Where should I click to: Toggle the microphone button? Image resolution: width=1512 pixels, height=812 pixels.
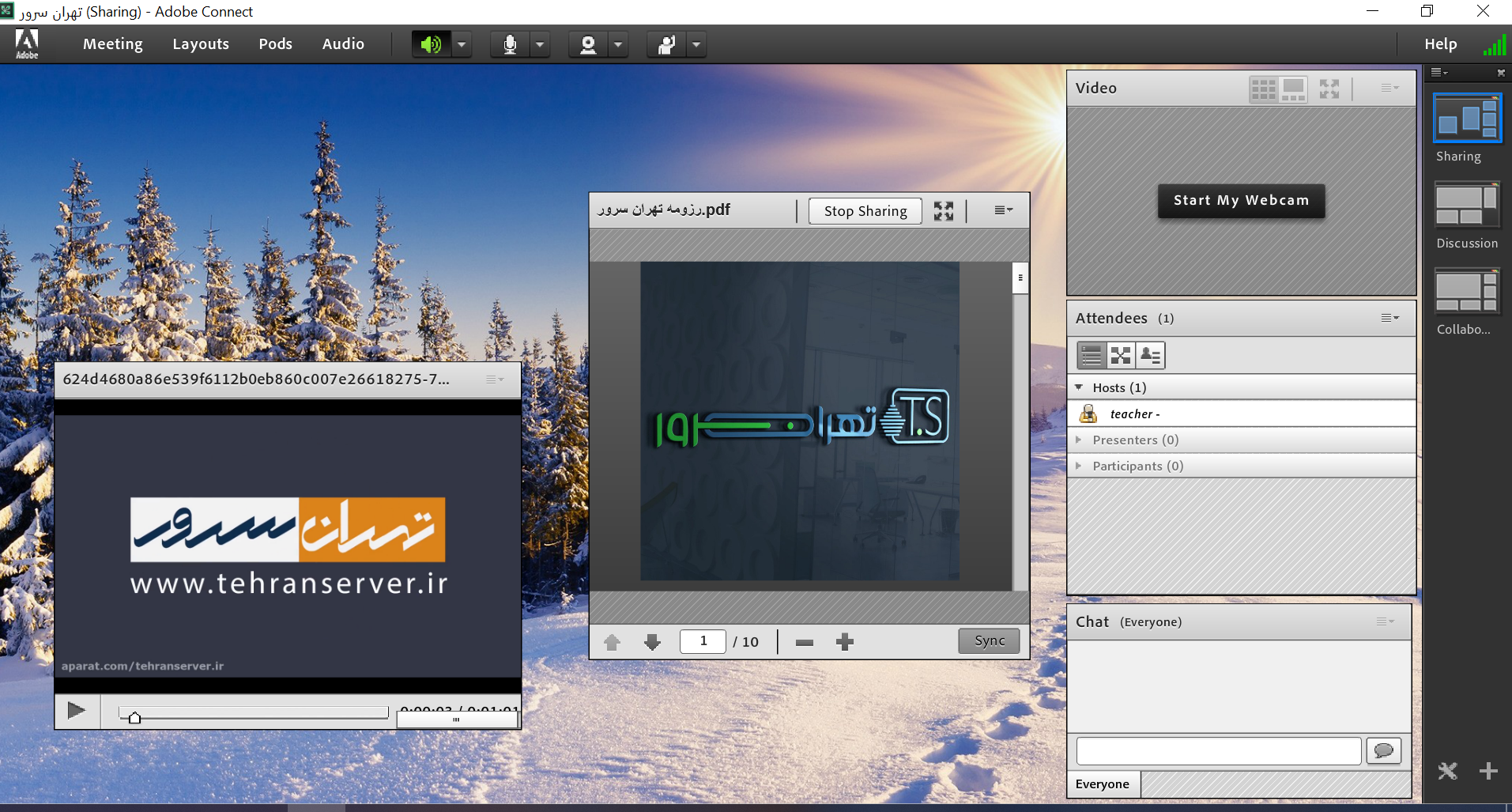click(x=510, y=44)
